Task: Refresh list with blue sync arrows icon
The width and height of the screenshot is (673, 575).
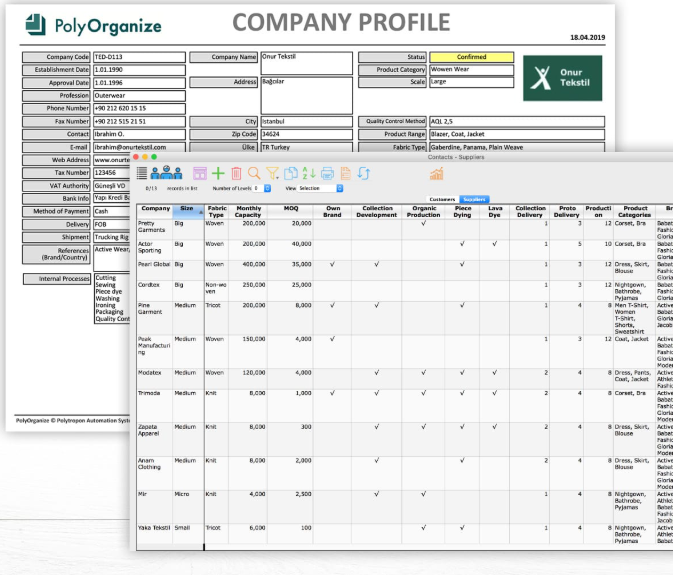Action: [364, 173]
